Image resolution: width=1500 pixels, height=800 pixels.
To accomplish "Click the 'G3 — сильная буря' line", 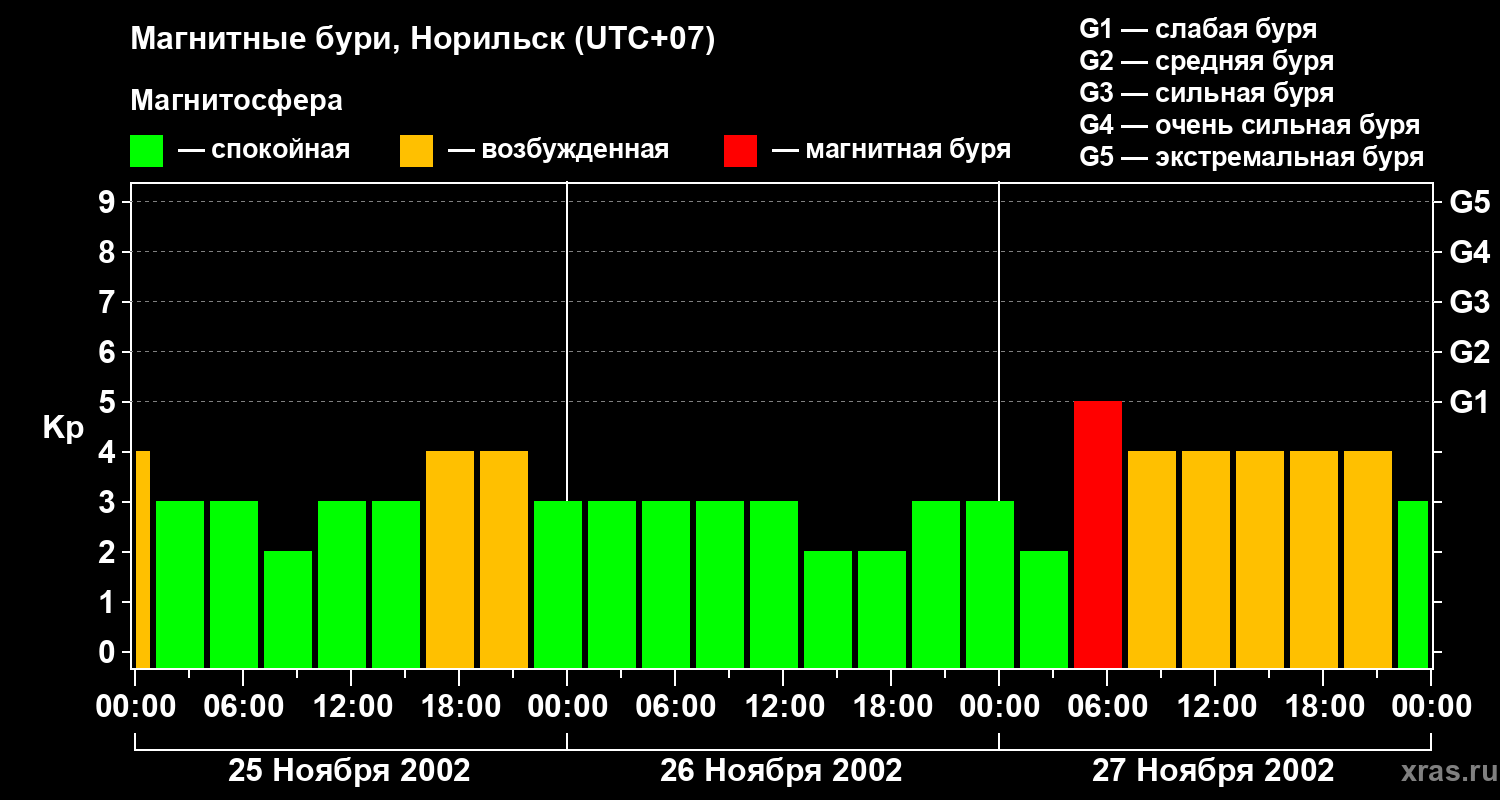I will (1207, 93).
